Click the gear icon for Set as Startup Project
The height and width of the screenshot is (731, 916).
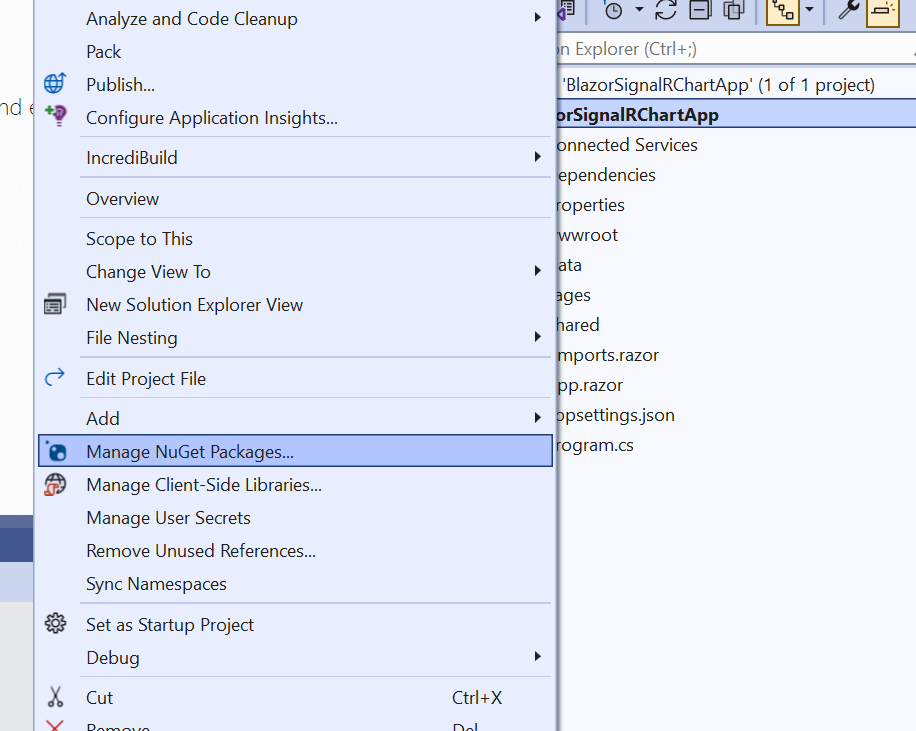point(55,624)
